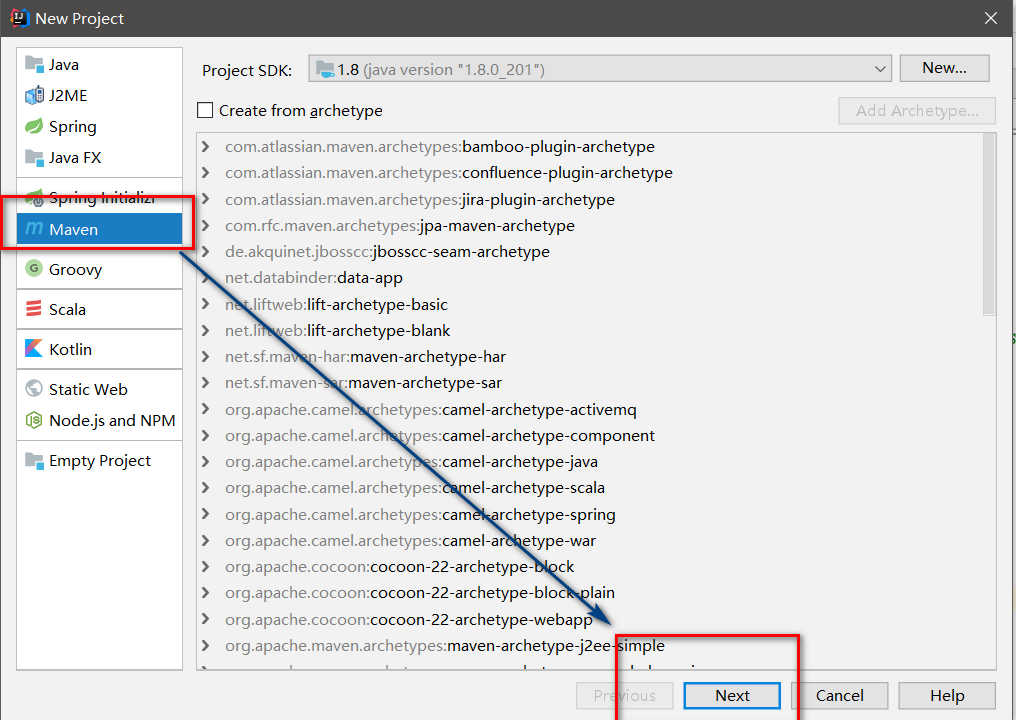
Task: Select camel-archetype-scala row
Action: point(590,487)
